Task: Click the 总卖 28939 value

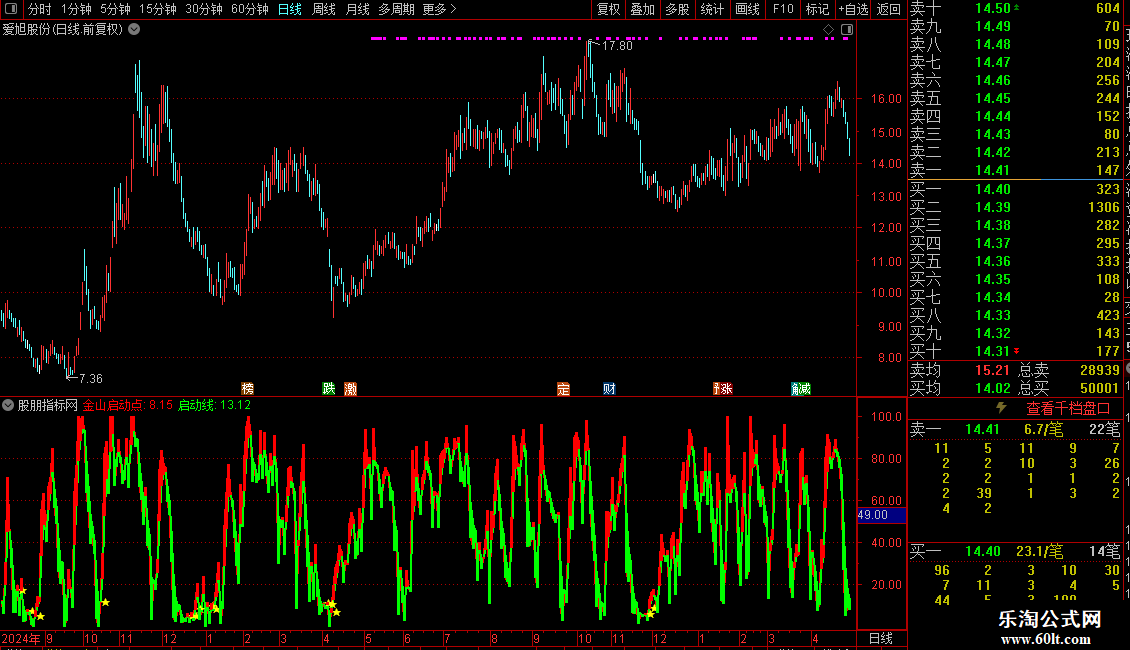Action: [x=1099, y=370]
